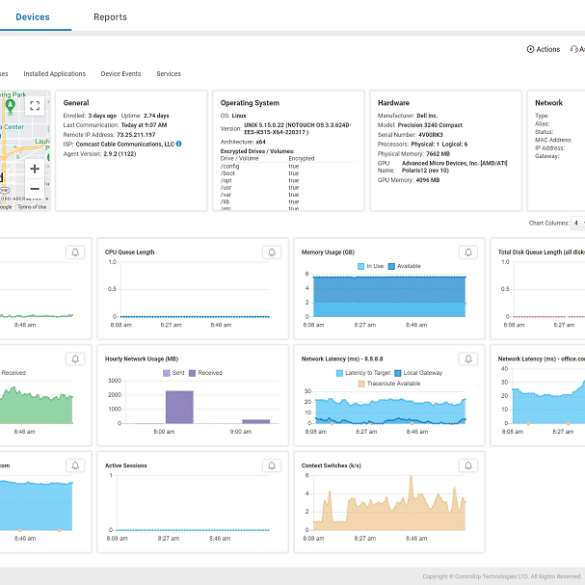Toggle Received legend in Hourly Network Usage
The height and width of the screenshot is (585, 585).
pyautogui.click(x=206, y=373)
